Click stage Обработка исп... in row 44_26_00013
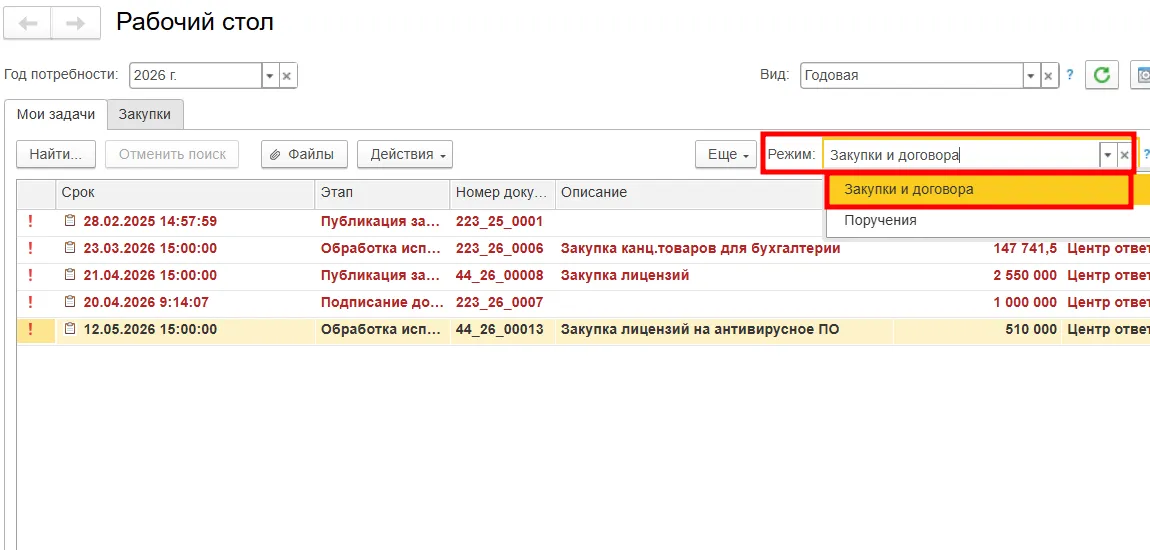 (381, 329)
